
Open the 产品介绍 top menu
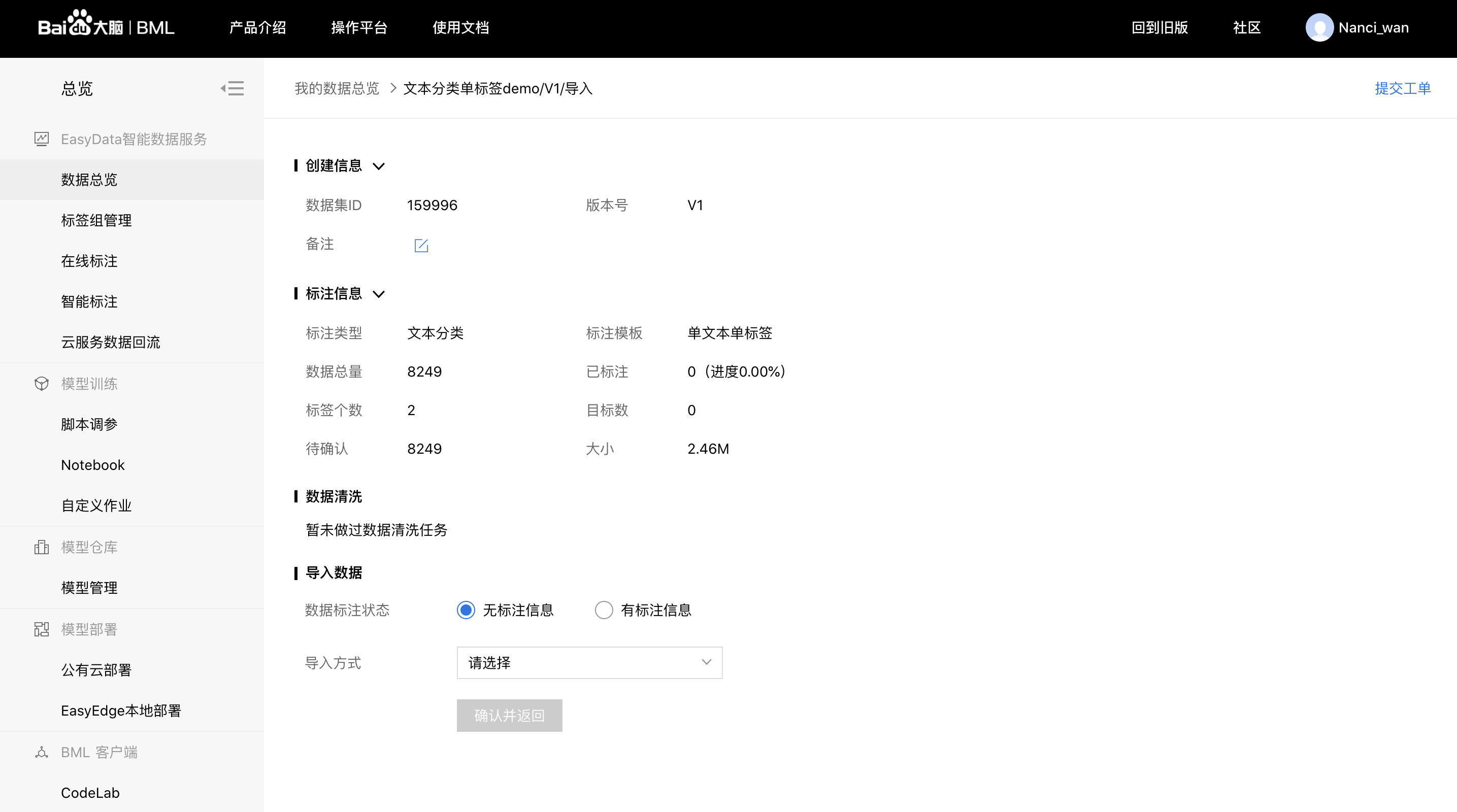click(x=257, y=28)
